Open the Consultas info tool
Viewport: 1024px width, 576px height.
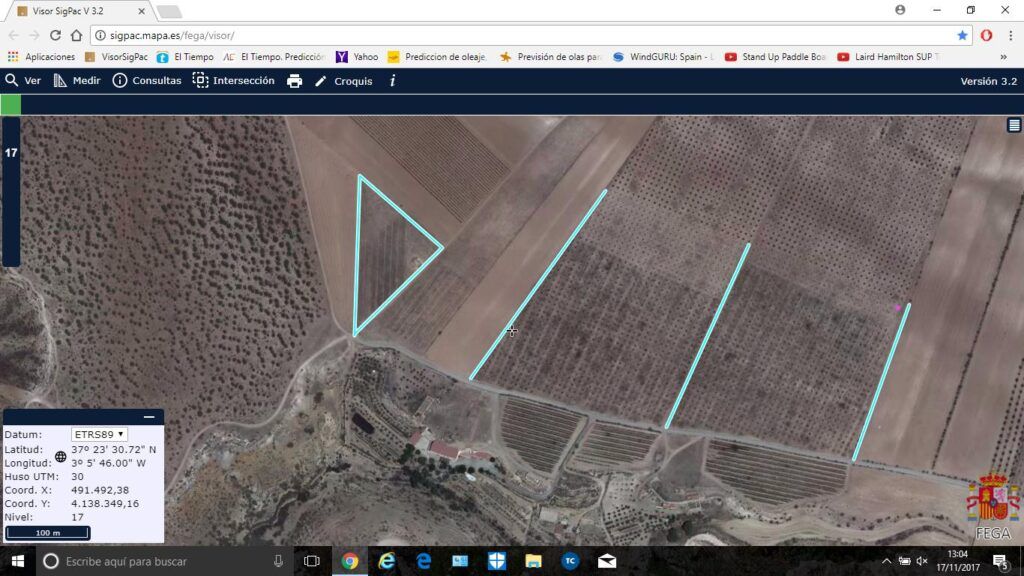(147, 81)
